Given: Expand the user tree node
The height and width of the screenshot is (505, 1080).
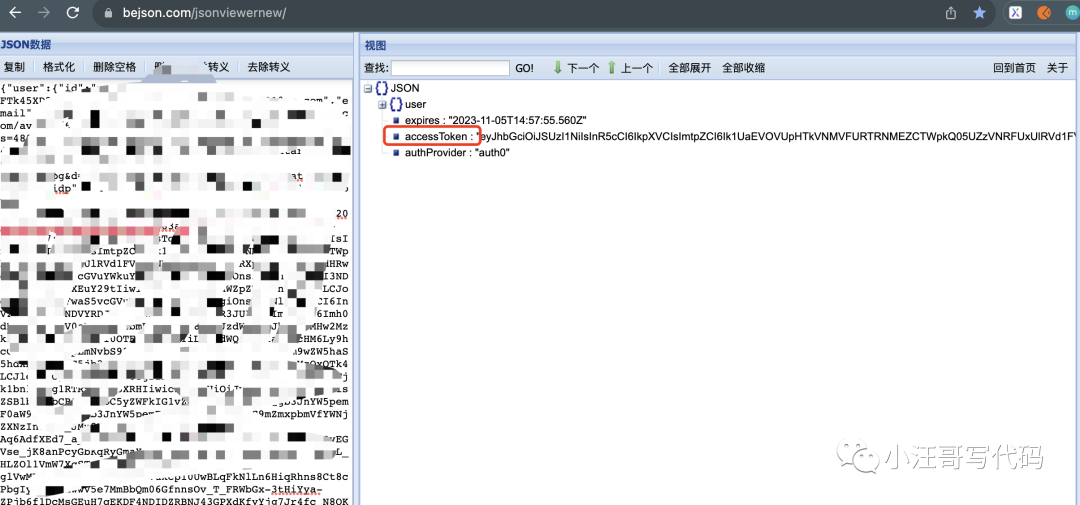Looking at the screenshot, I should (x=382, y=104).
